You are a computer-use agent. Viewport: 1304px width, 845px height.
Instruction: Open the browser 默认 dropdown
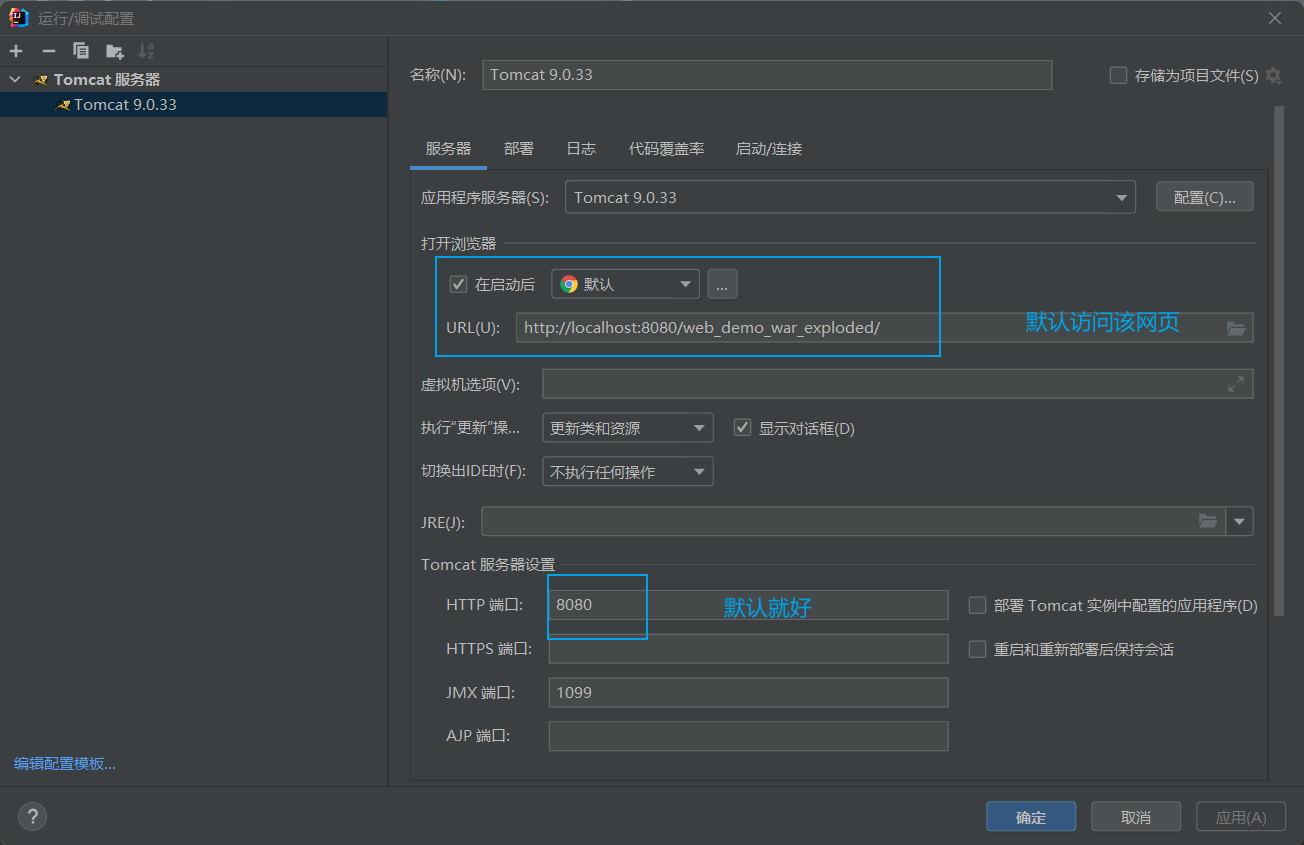[625, 284]
